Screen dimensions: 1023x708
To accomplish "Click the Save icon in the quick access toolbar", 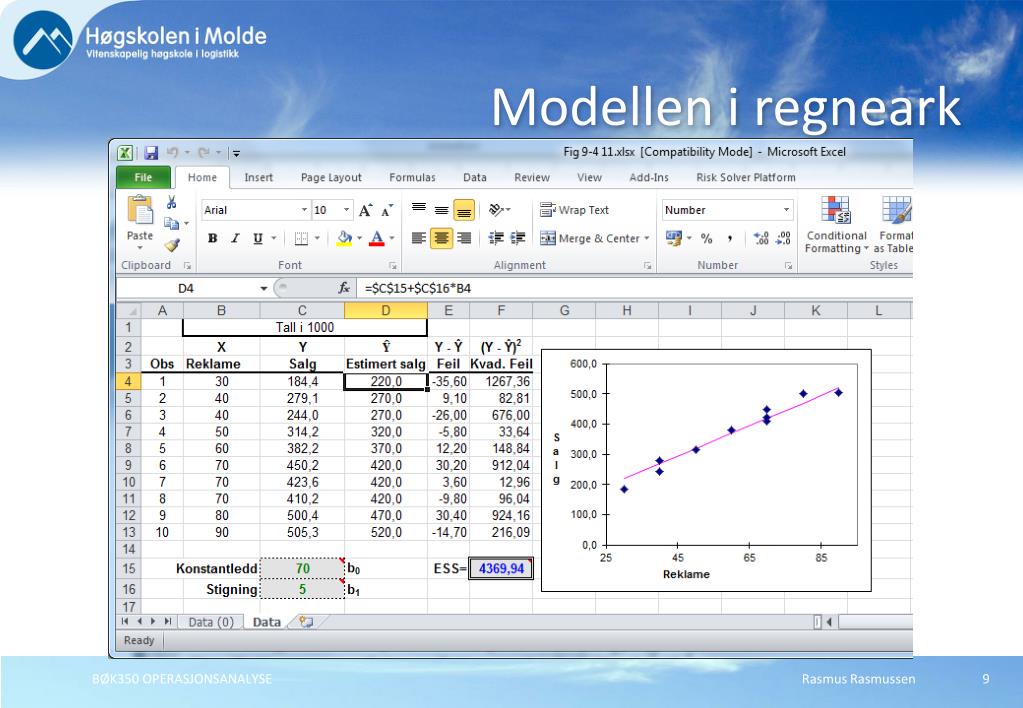I will pos(151,153).
